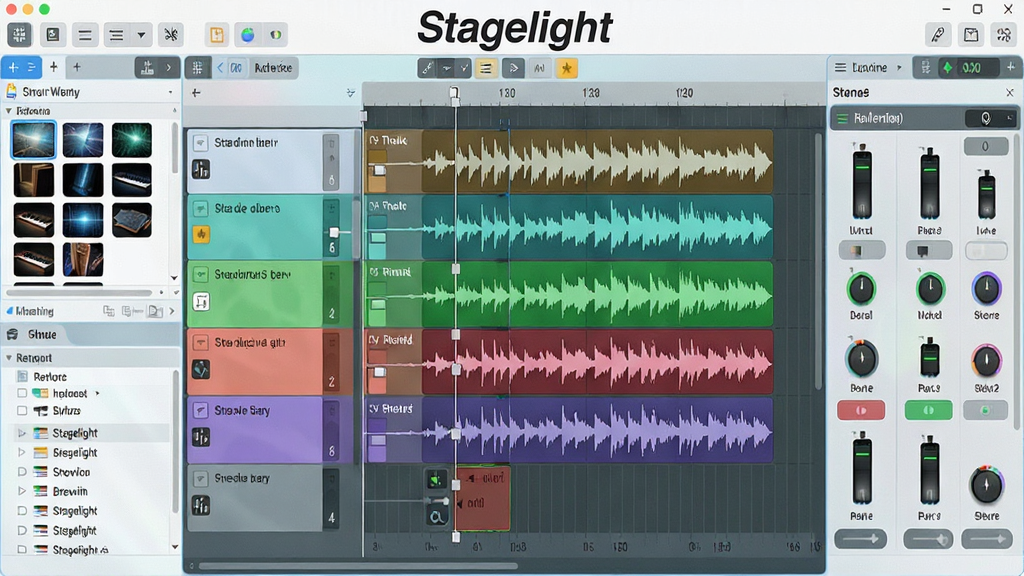Close the Stenes panel
The width and height of the screenshot is (1024, 576).
point(1010,93)
